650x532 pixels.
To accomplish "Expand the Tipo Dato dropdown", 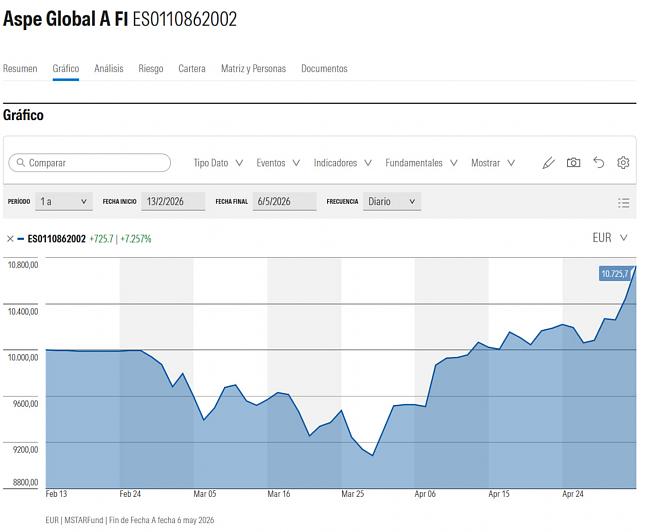I will click(218, 163).
